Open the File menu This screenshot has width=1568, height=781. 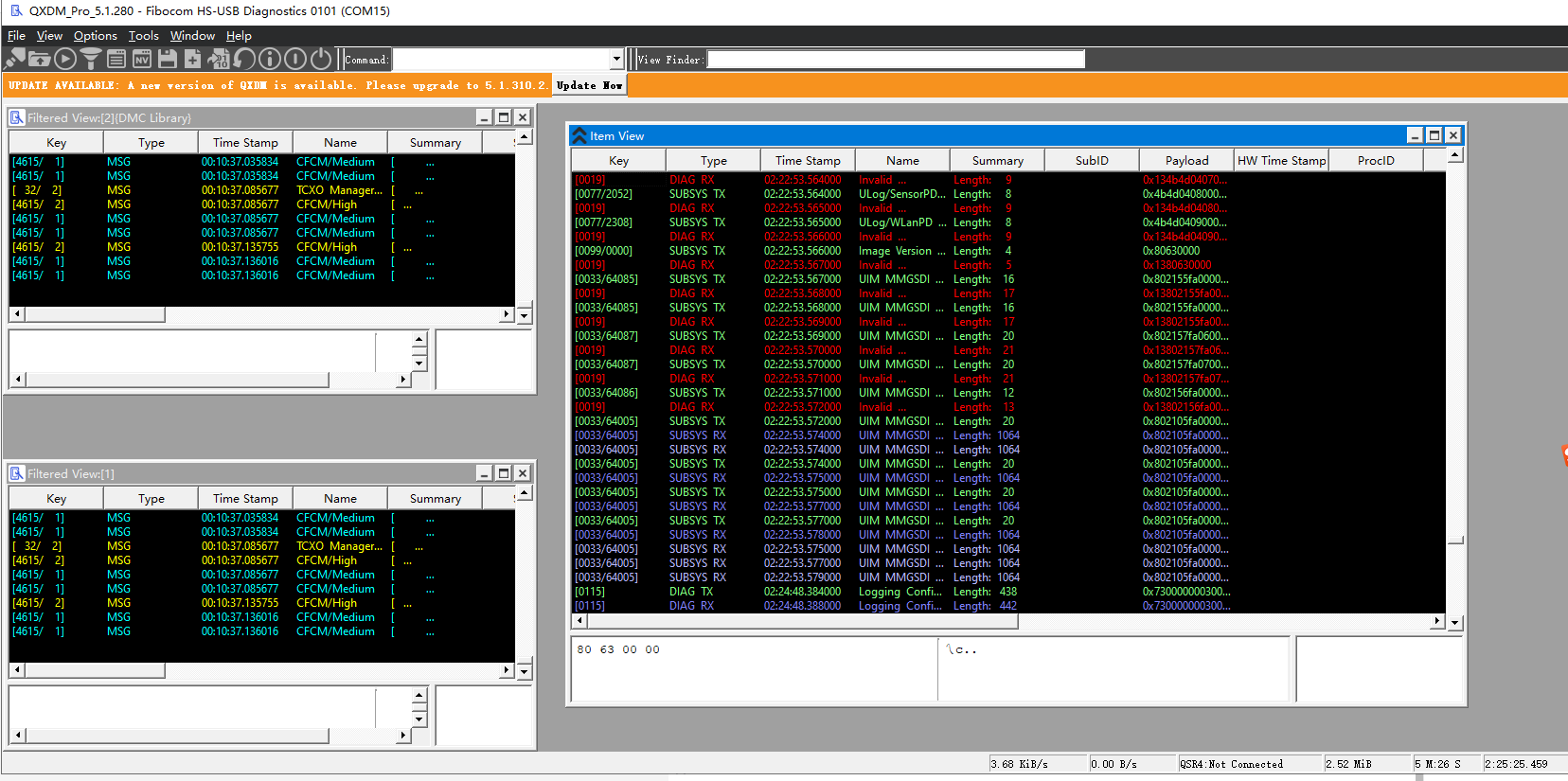[x=17, y=36]
